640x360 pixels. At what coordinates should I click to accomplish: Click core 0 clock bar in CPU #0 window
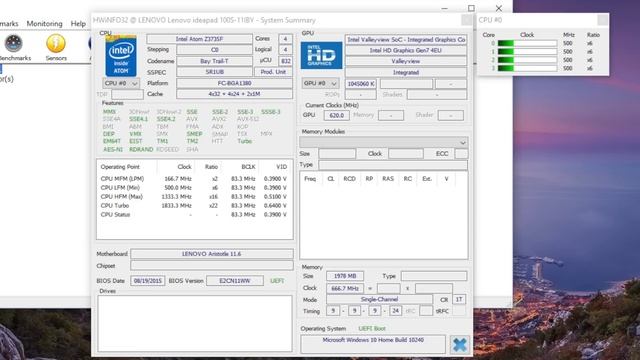coord(527,43)
